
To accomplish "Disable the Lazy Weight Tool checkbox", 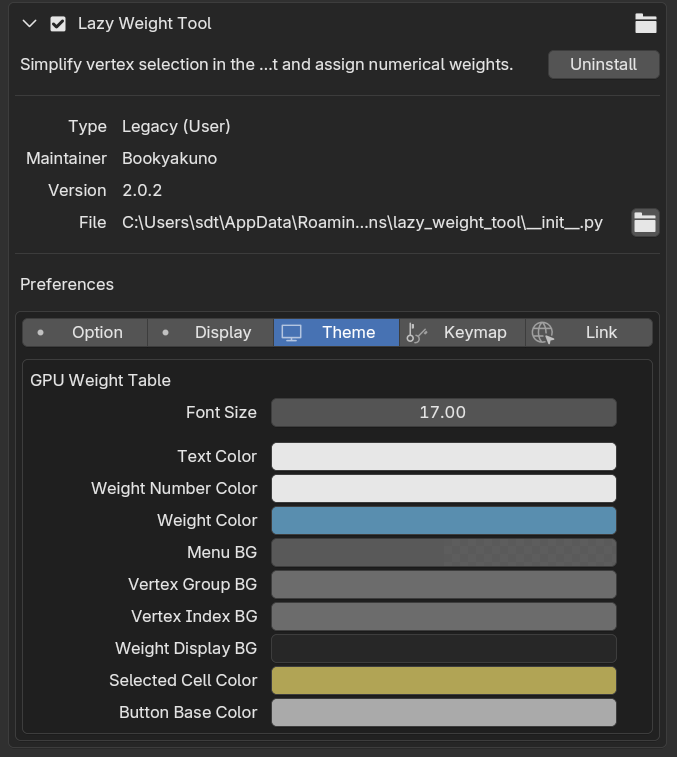I will [58, 24].
